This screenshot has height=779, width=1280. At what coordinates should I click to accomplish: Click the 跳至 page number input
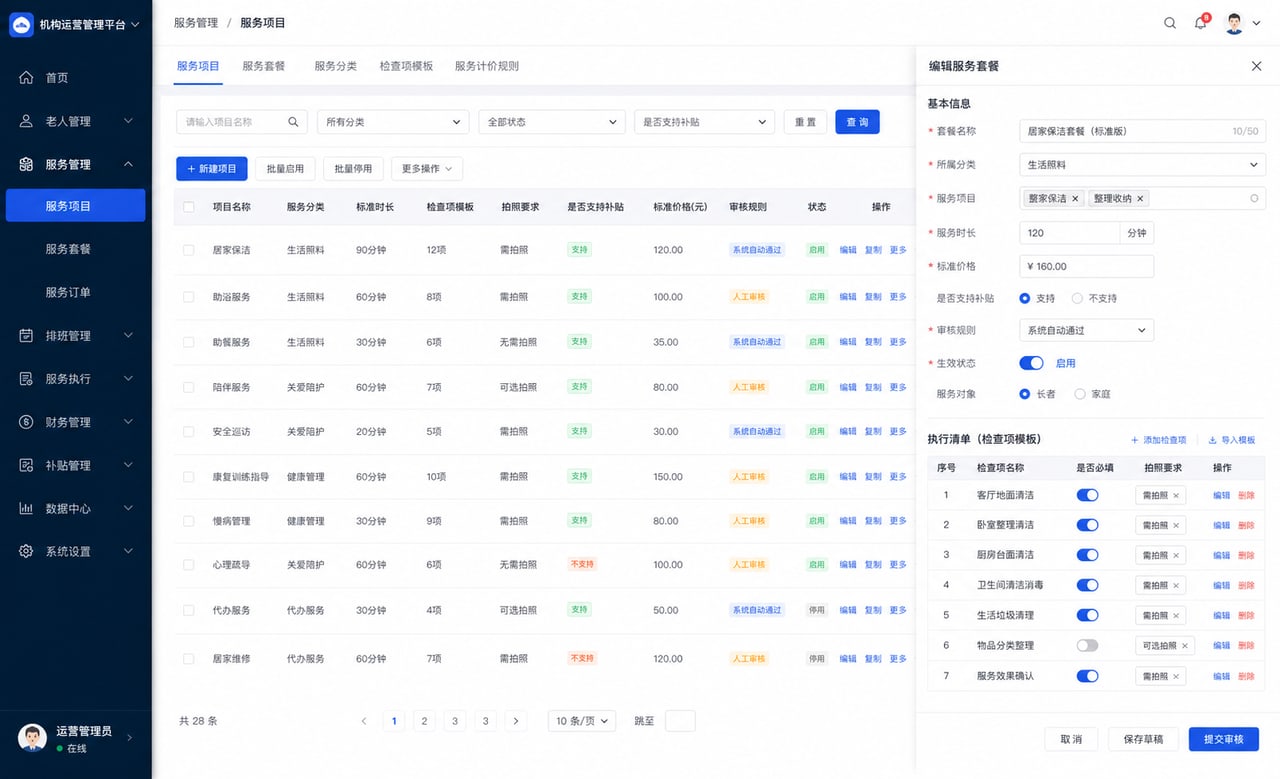click(680, 721)
